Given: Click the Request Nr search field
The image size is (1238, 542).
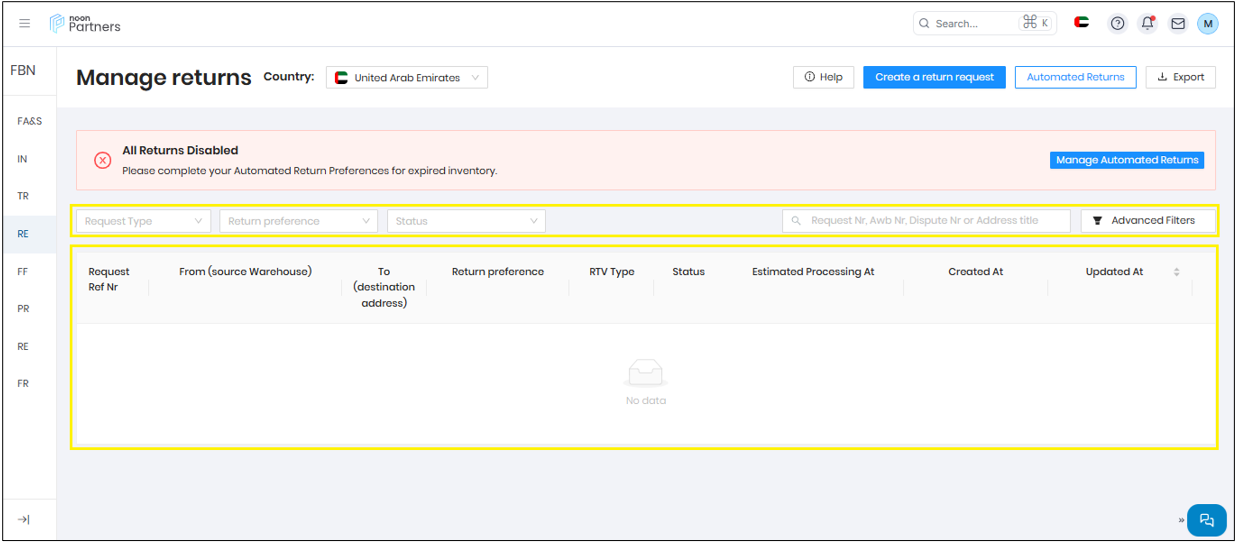Looking at the screenshot, I should (x=925, y=221).
